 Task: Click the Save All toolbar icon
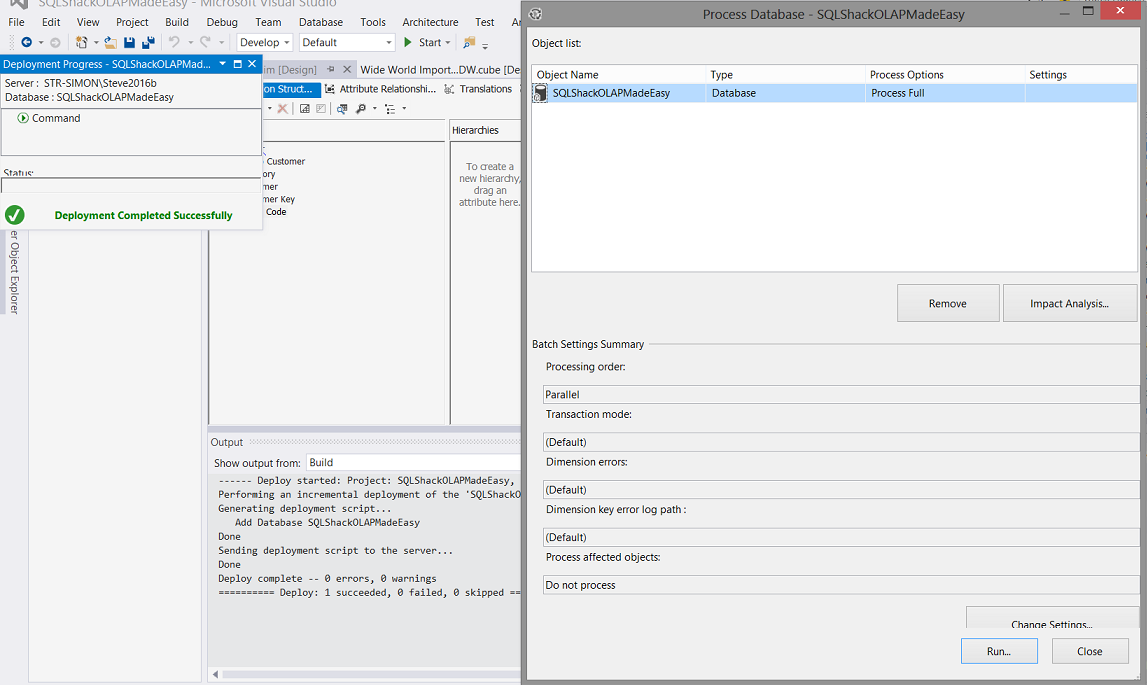[x=148, y=43]
